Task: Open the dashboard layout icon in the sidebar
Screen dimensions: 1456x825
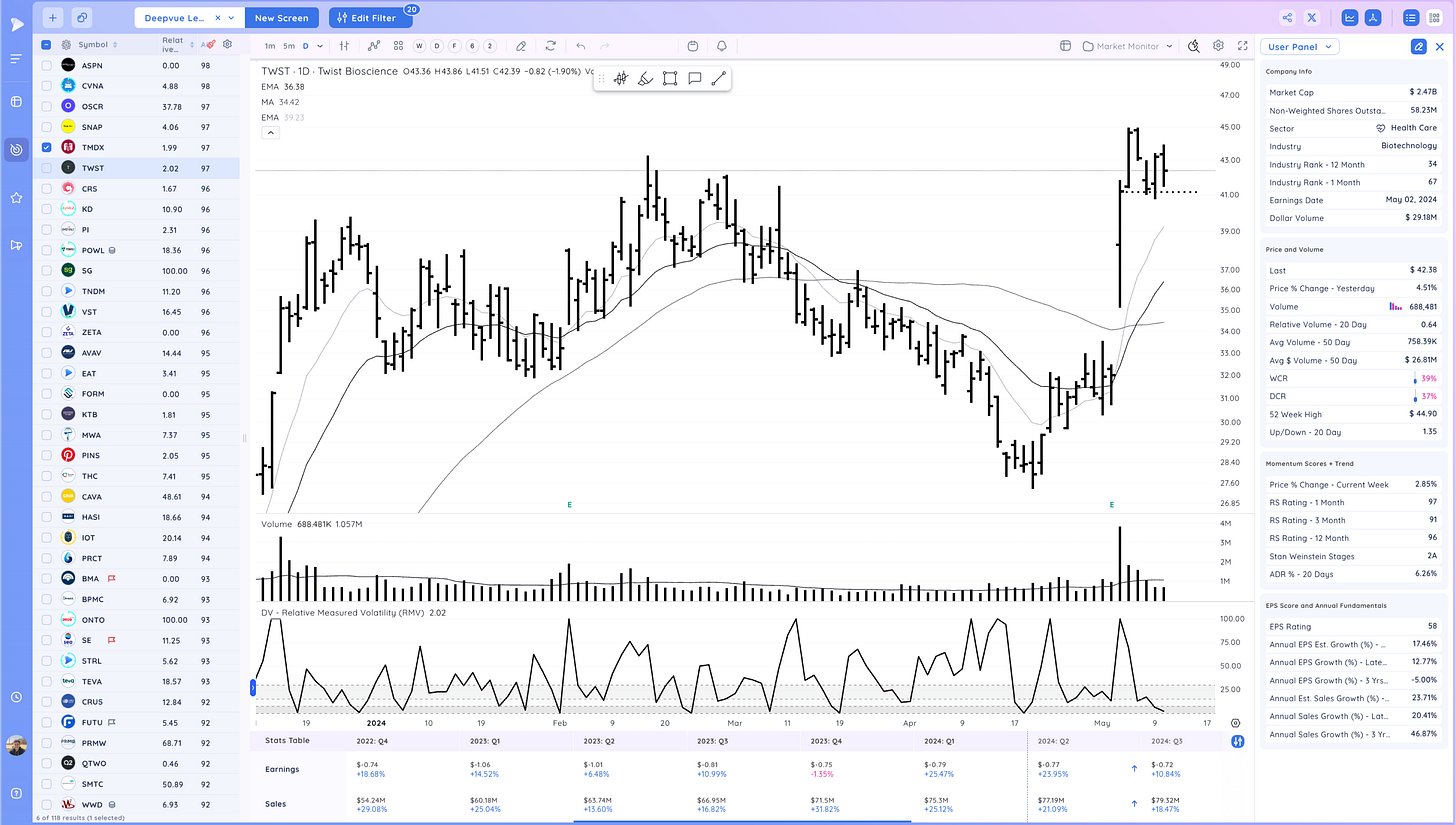Action: pyautogui.click(x=16, y=102)
